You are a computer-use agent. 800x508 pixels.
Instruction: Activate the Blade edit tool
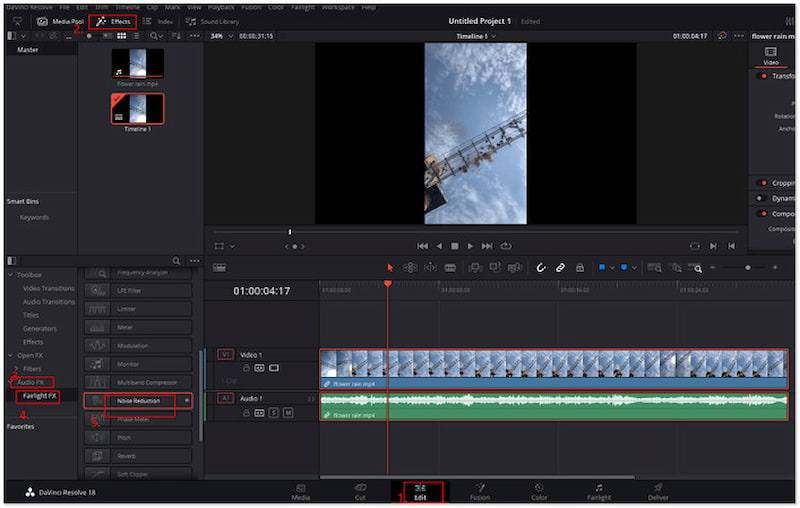(x=450, y=268)
